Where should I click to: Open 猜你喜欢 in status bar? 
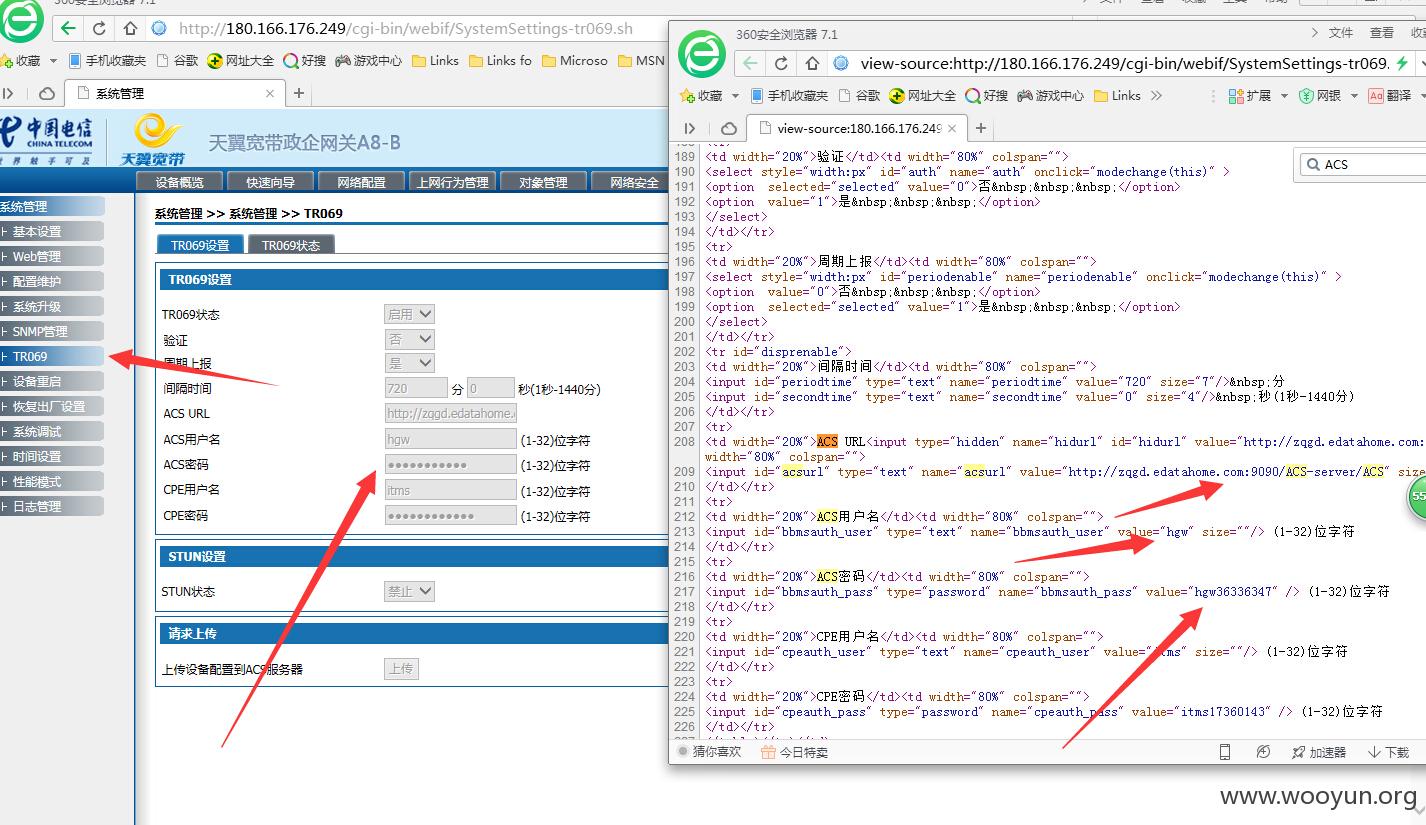(x=709, y=752)
